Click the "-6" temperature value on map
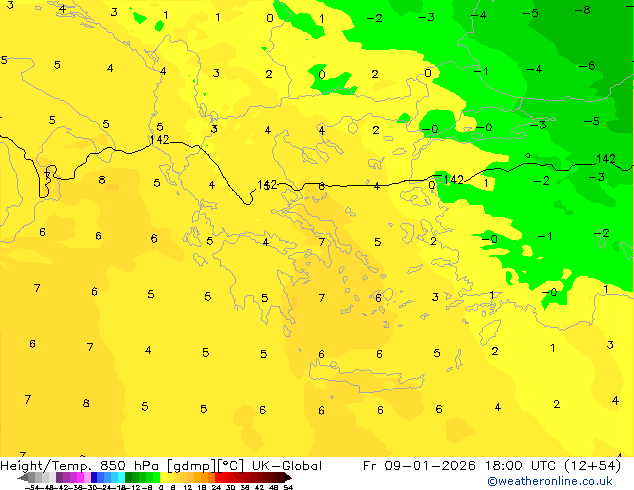Screen dimensions: 634x490 pyautogui.click(x=587, y=65)
